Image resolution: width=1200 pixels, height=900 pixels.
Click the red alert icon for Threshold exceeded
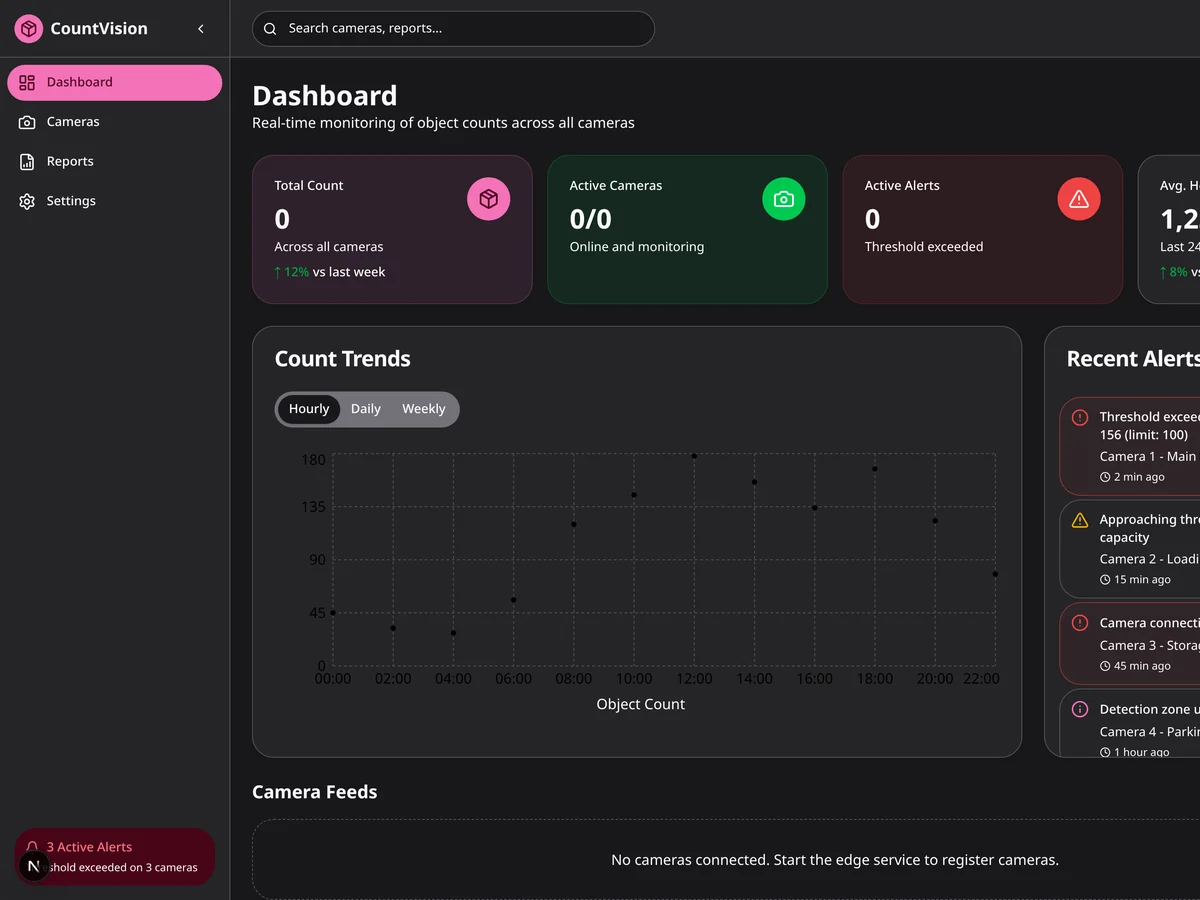pos(1080,418)
